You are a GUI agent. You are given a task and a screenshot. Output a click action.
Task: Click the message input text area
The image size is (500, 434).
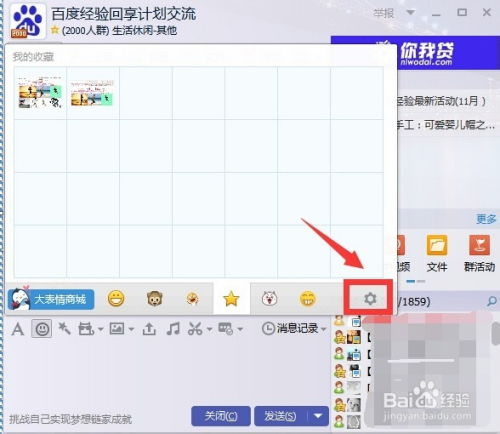click(x=167, y=370)
